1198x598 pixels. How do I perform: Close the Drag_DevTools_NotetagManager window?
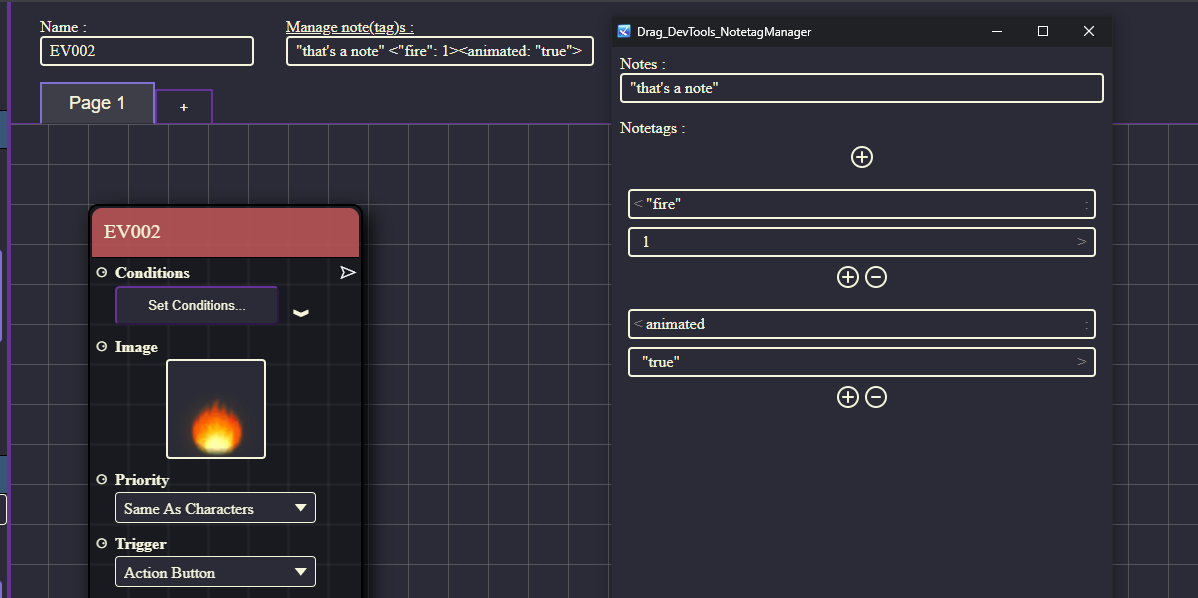pyautogui.click(x=1089, y=31)
